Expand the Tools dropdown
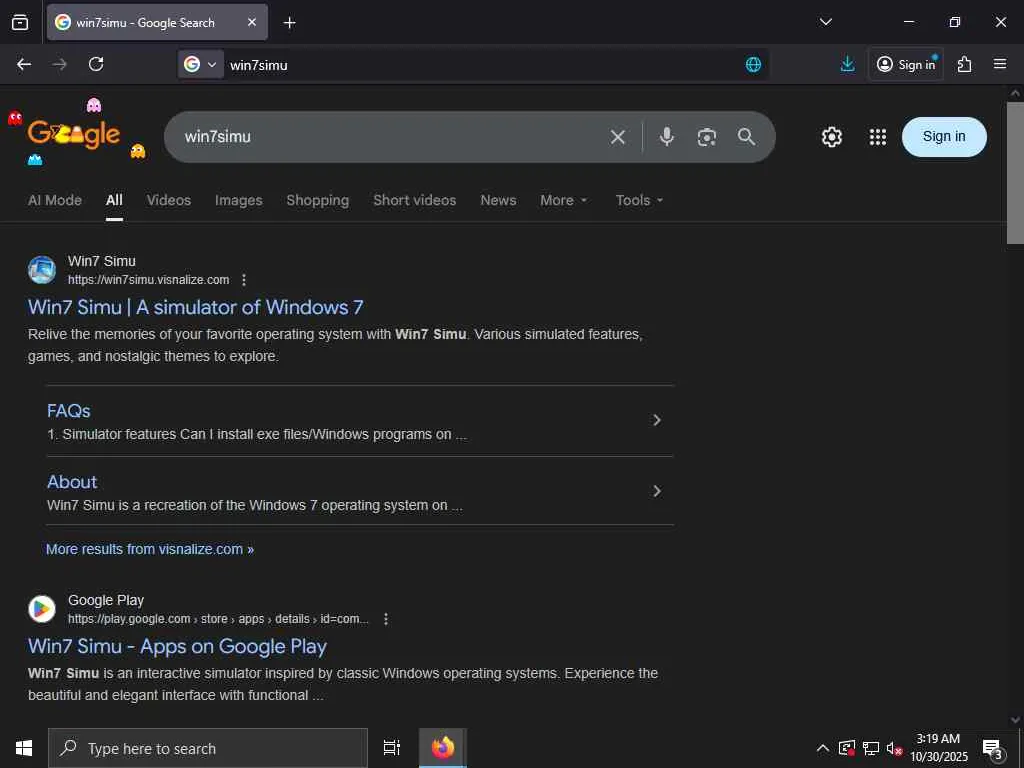The image size is (1024, 768). click(x=639, y=200)
